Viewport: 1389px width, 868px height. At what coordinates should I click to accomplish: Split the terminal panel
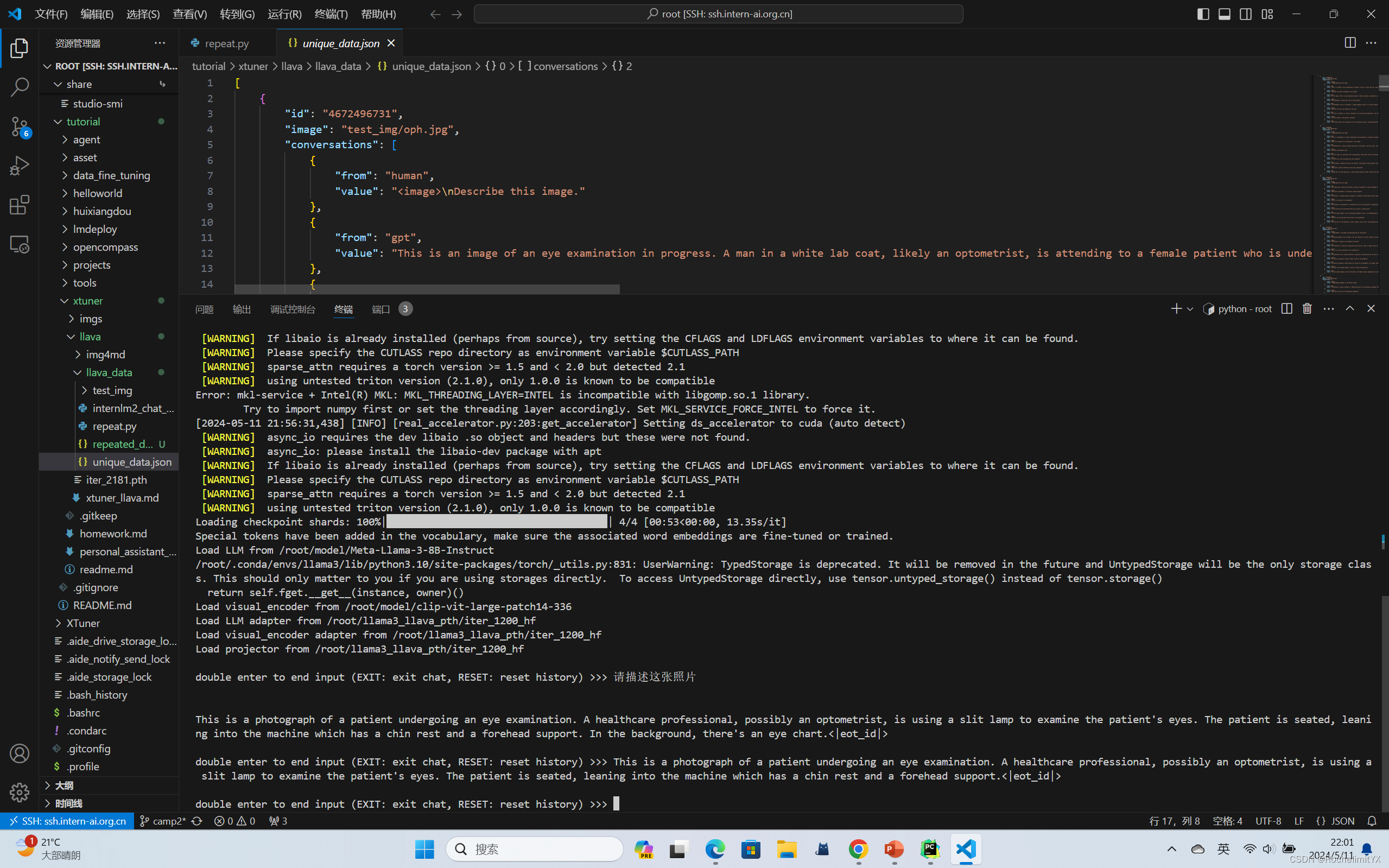coord(1287,309)
